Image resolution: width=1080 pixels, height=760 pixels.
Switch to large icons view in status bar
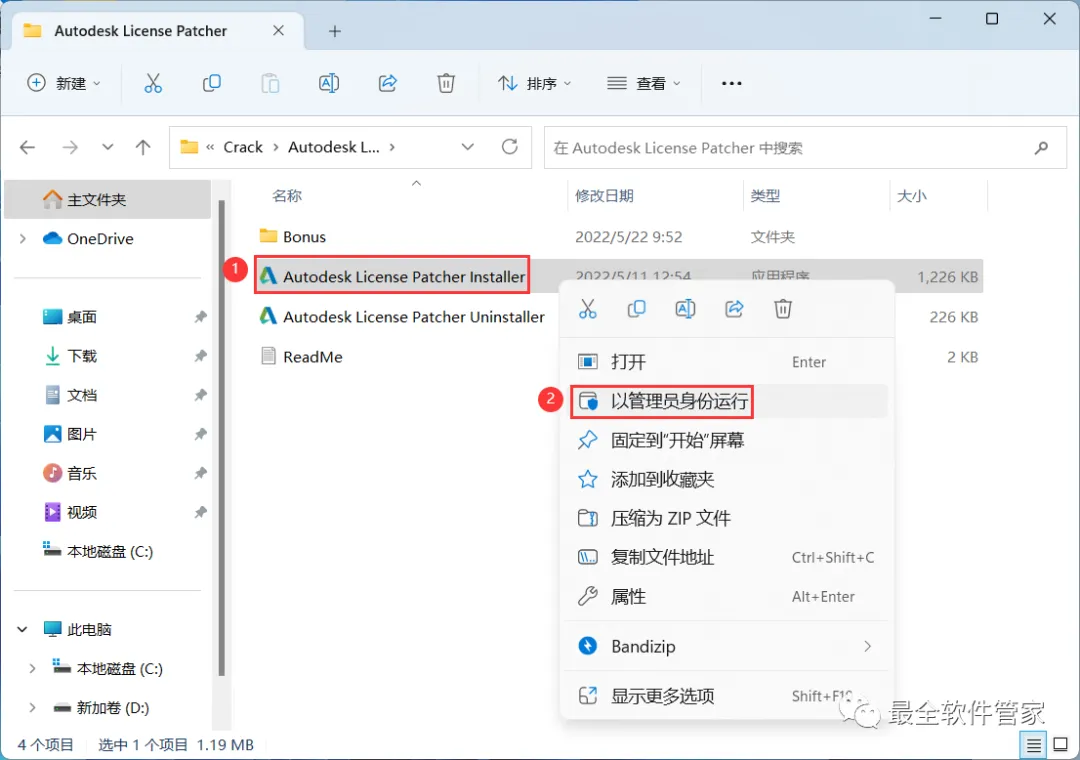[1061, 745]
